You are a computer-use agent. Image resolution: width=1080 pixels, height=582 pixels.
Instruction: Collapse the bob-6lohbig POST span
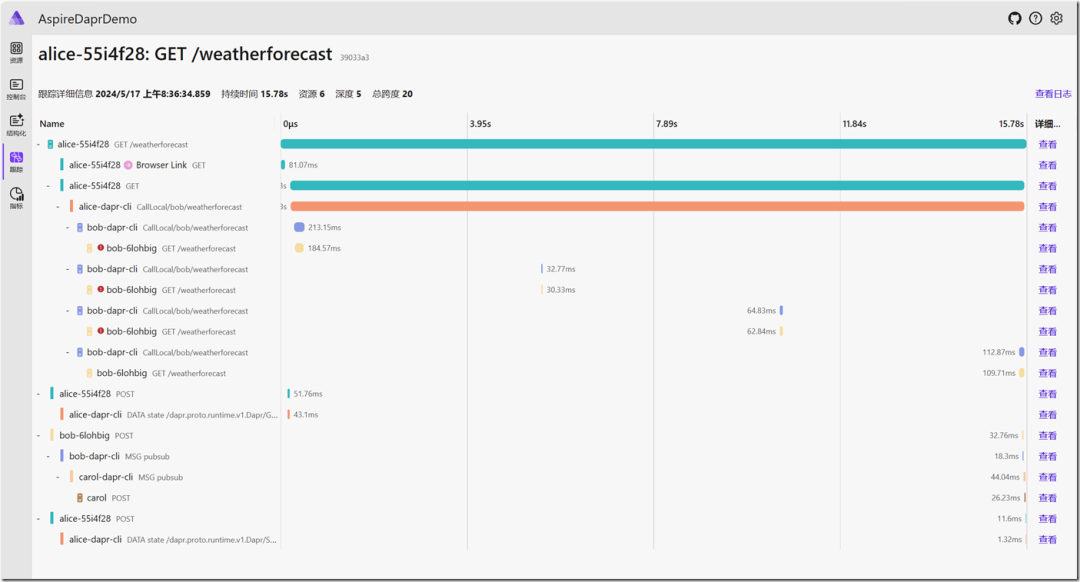click(39, 435)
